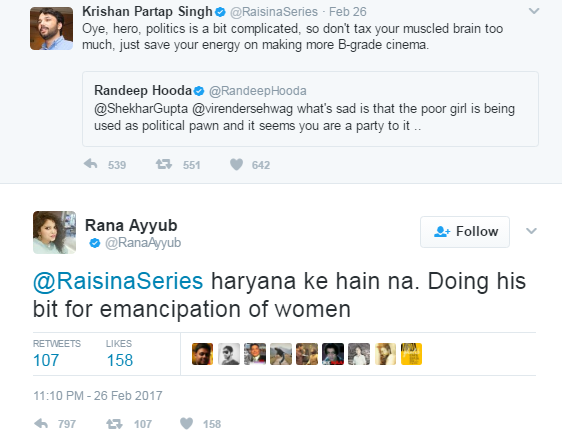
Task: Open @RandeepHooda handle in quoted tweet
Action: coord(257,91)
